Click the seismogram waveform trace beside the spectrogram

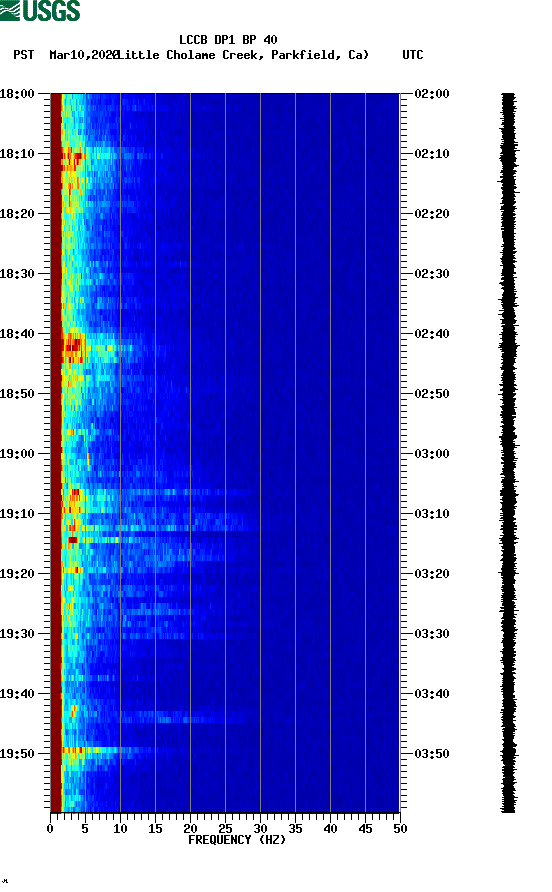click(509, 453)
